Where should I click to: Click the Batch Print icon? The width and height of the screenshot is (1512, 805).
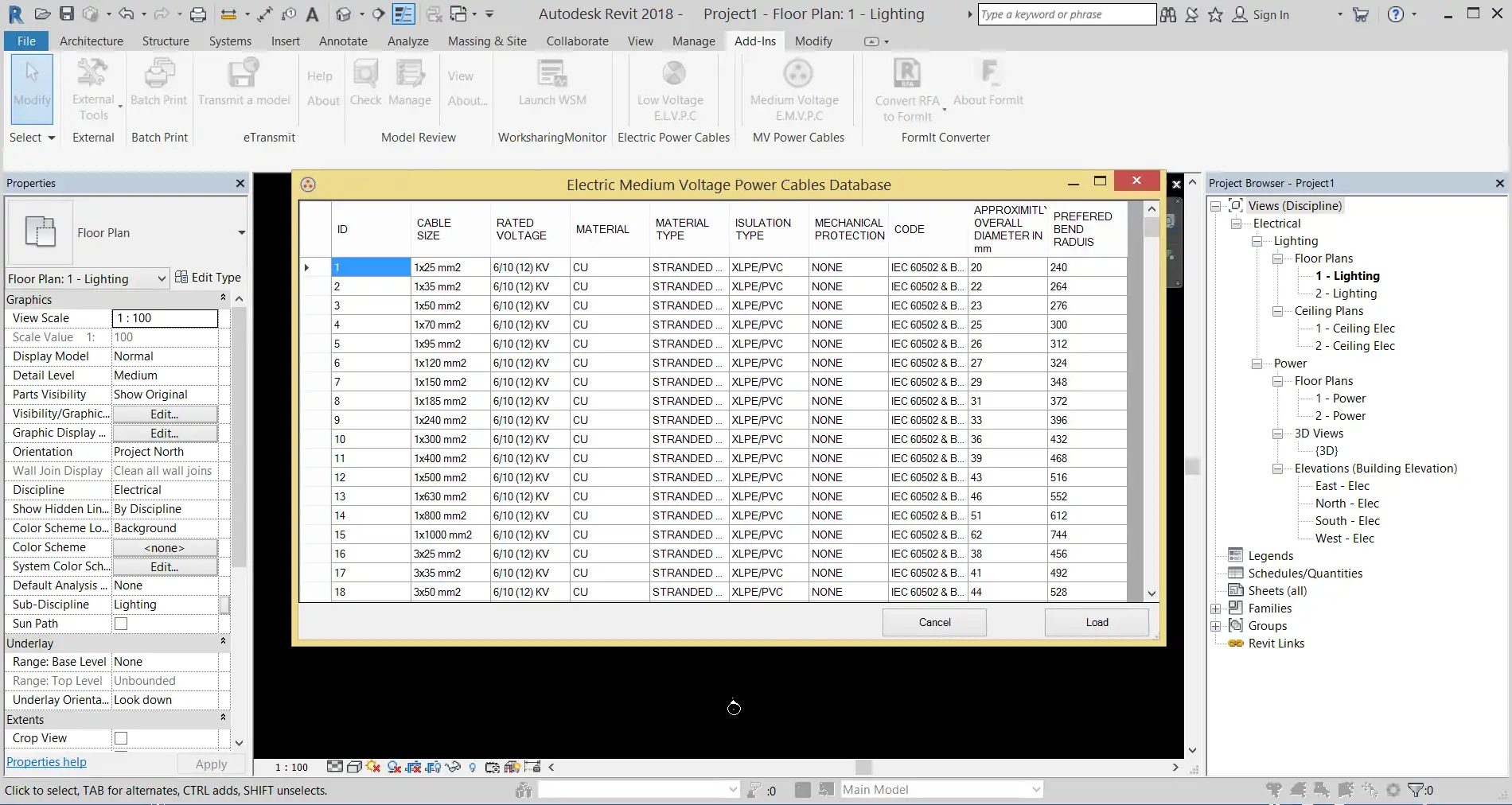158,75
